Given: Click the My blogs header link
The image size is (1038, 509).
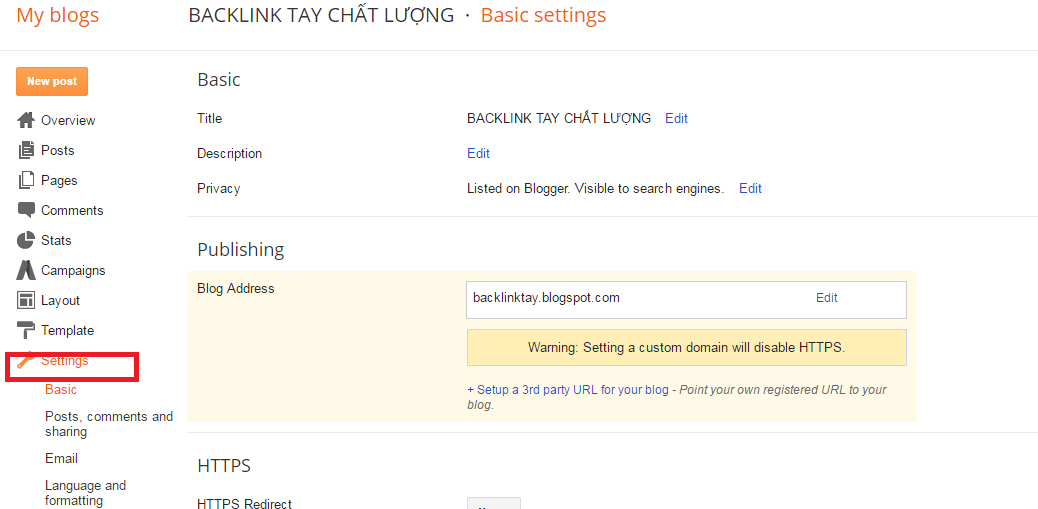Looking at the screenshot, I should [x=58, y=15].
